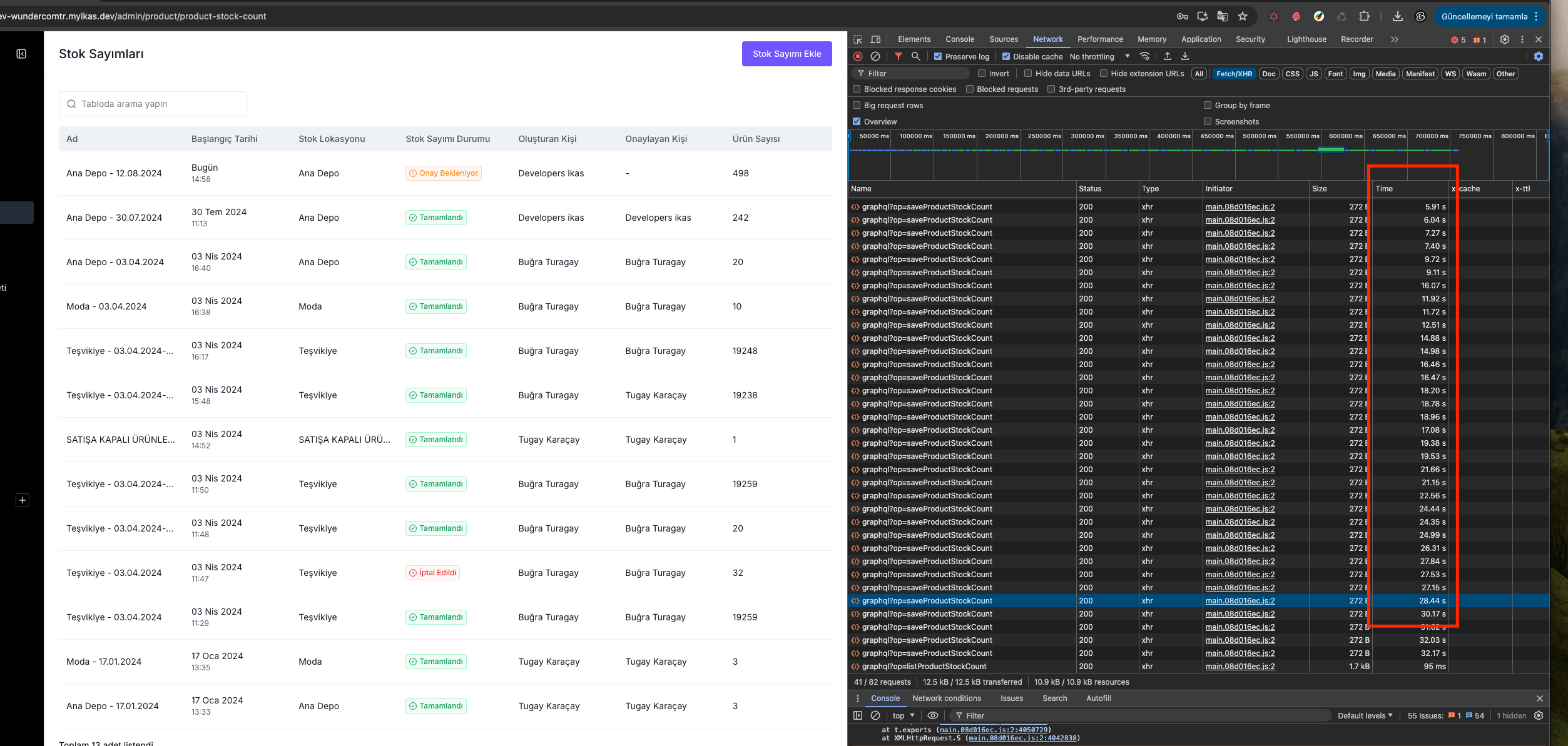Select the Network tab in DevTools
The height and width of the screenshot is (746, 1568).
pyautogui.click(x=1048, y=39)
